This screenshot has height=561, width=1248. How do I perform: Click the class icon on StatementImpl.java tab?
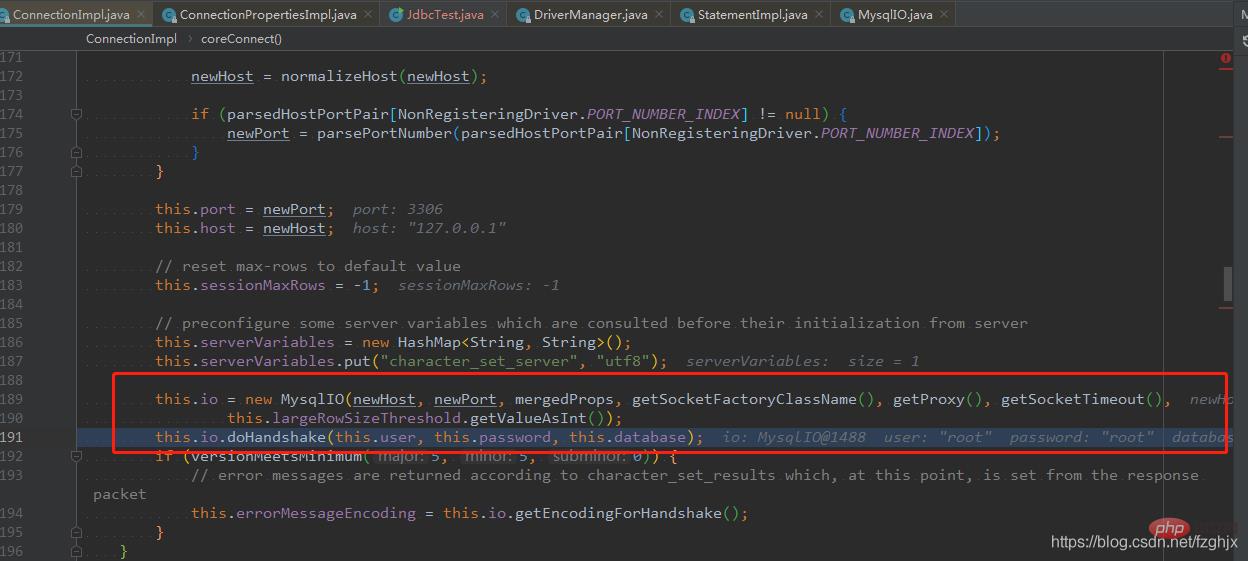(687, 15)
